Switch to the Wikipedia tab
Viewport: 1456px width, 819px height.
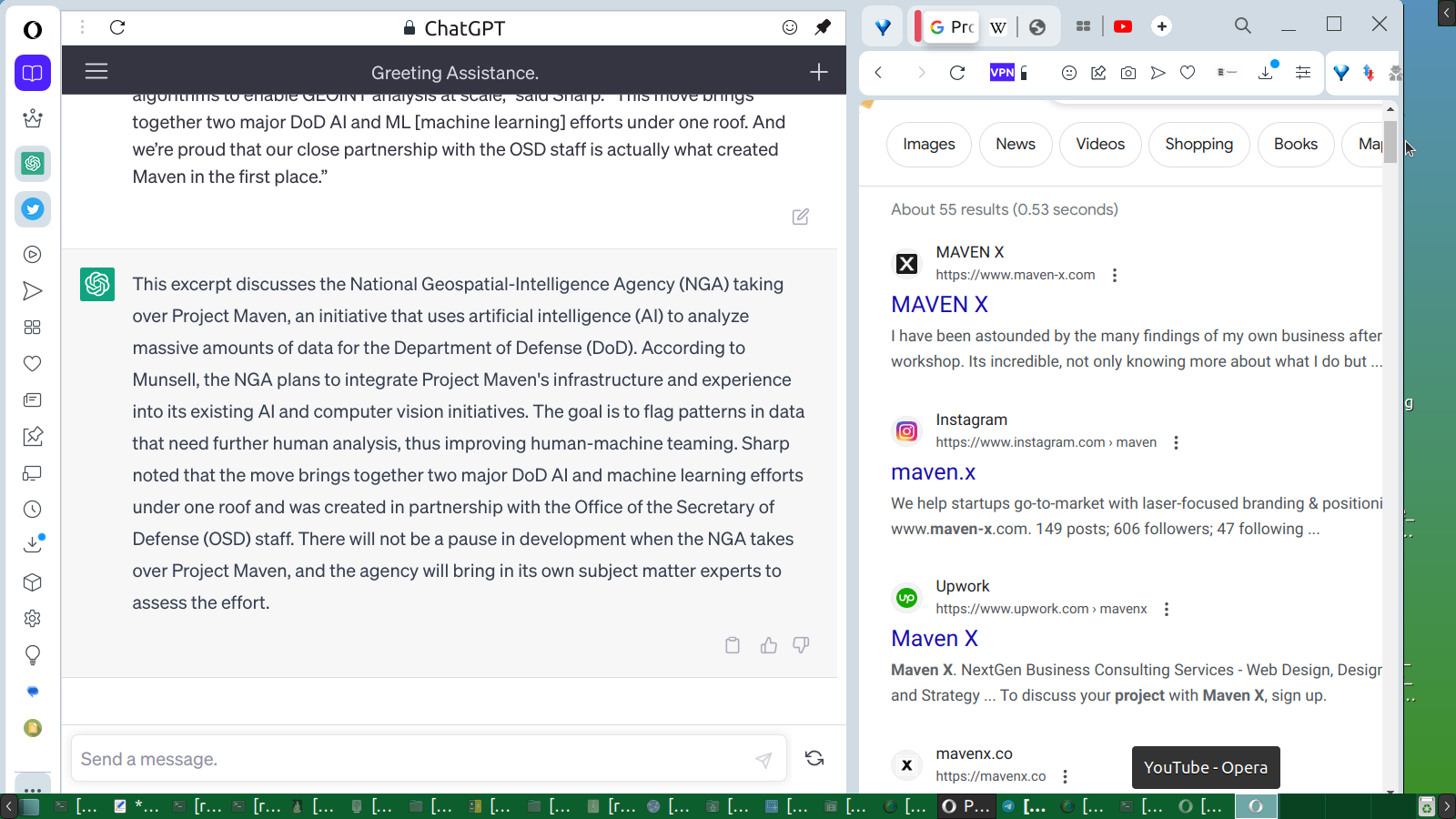(x=998, y=27)
